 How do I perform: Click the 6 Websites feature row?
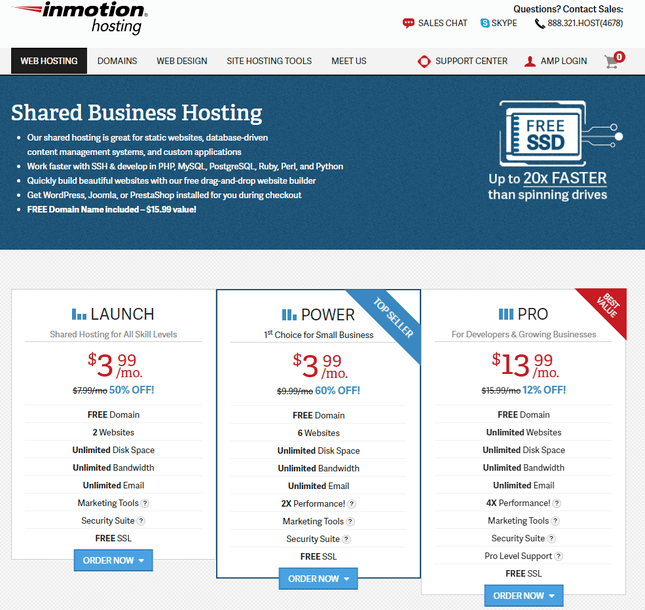[318, 433]
